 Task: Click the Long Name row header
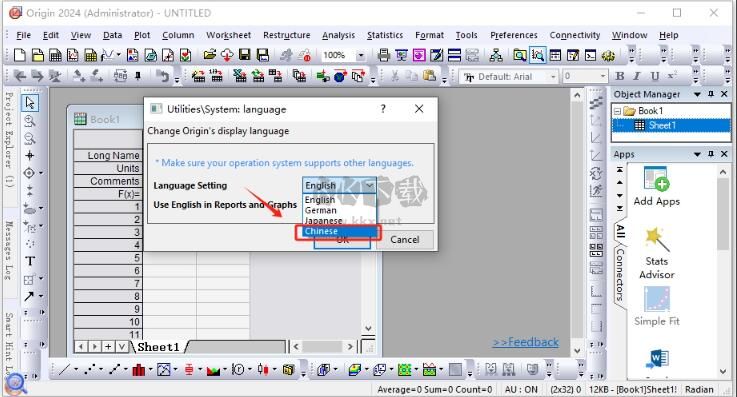(108, 155)
